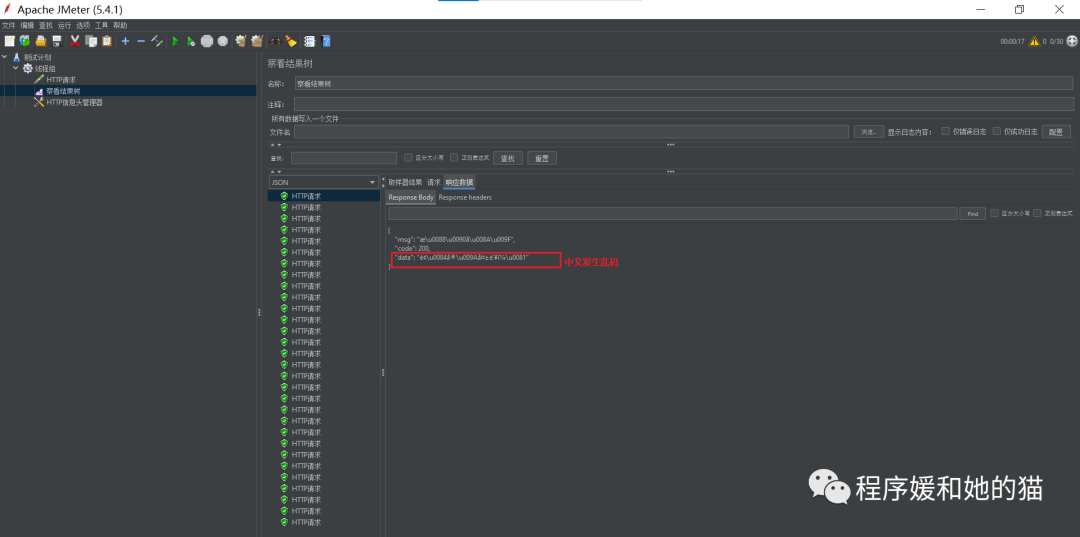Click the Clear All results icon
This screenshot has width=1080, height=537.
pos(258,41)
